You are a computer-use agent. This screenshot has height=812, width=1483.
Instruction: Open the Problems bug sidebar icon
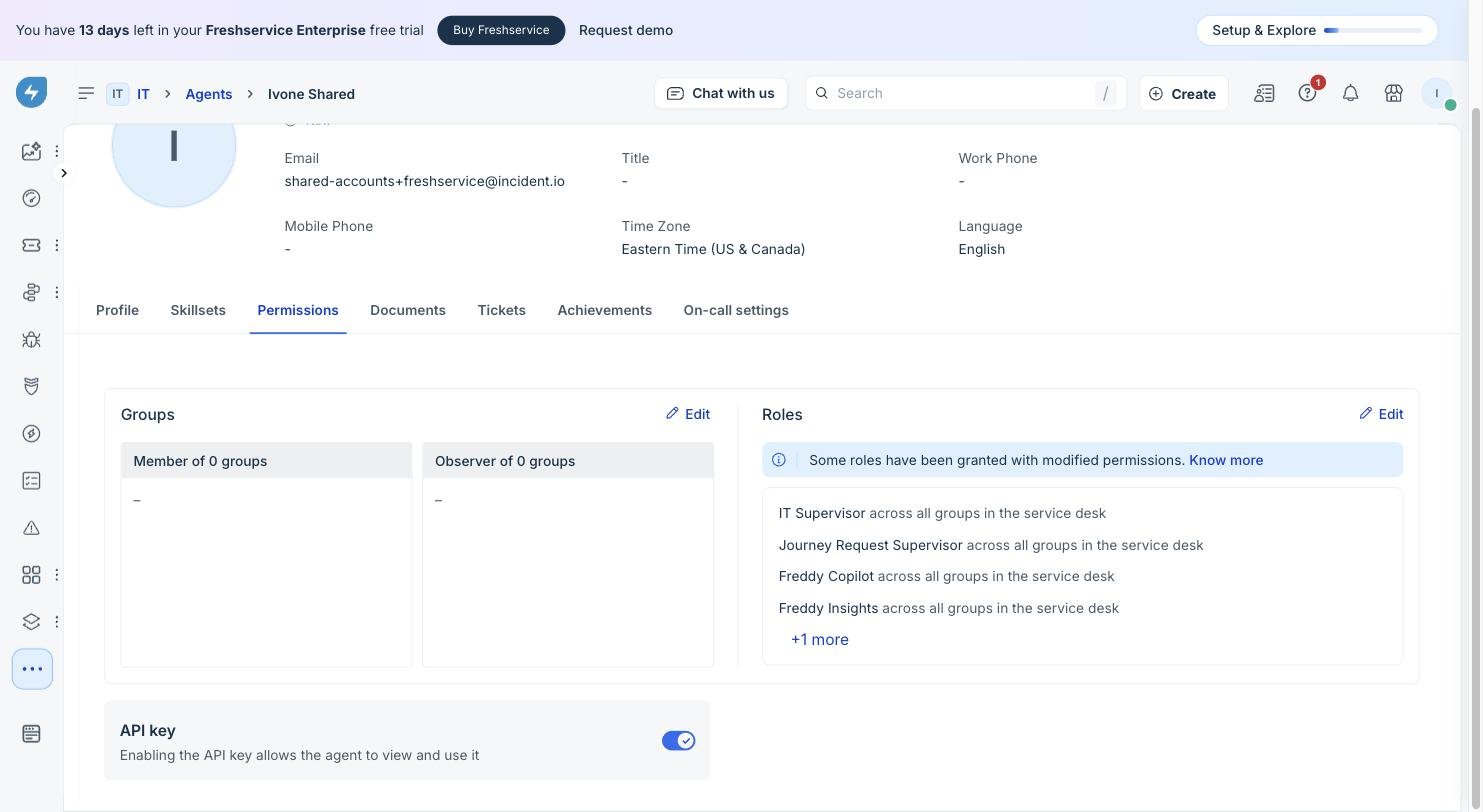(31, 339)
